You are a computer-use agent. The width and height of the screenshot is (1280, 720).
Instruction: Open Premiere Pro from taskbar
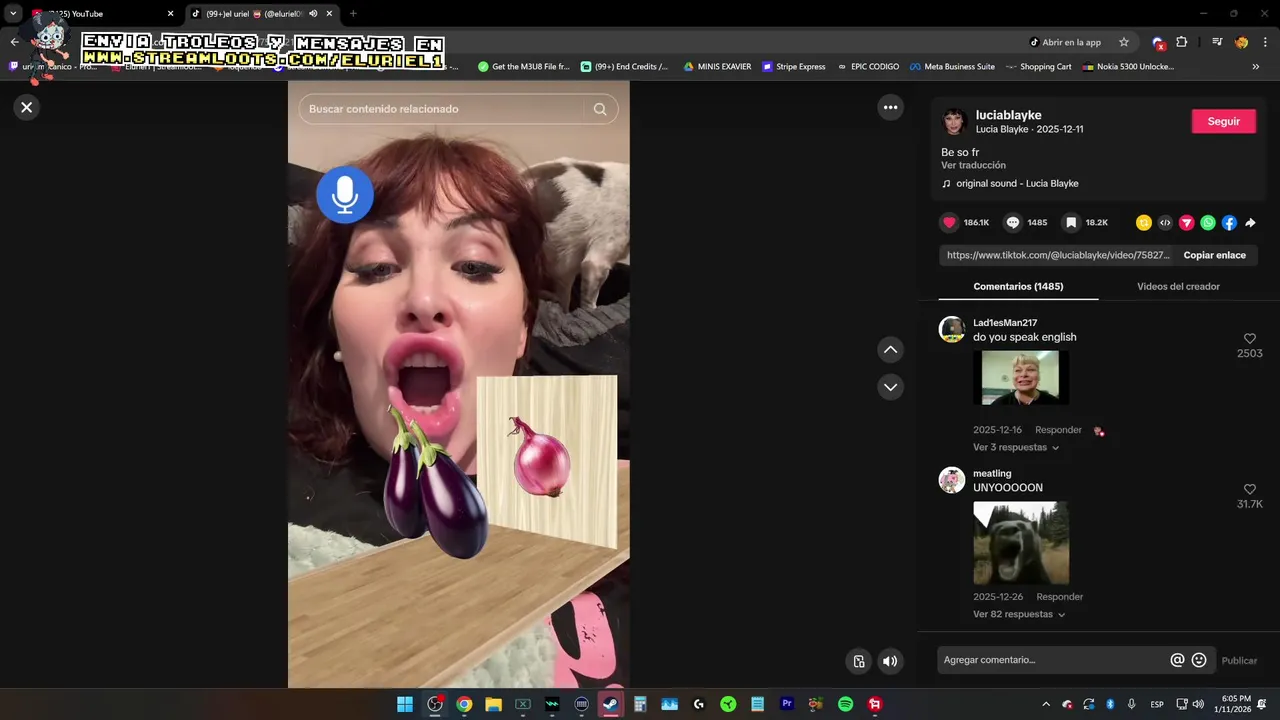[x=787, y=704]
